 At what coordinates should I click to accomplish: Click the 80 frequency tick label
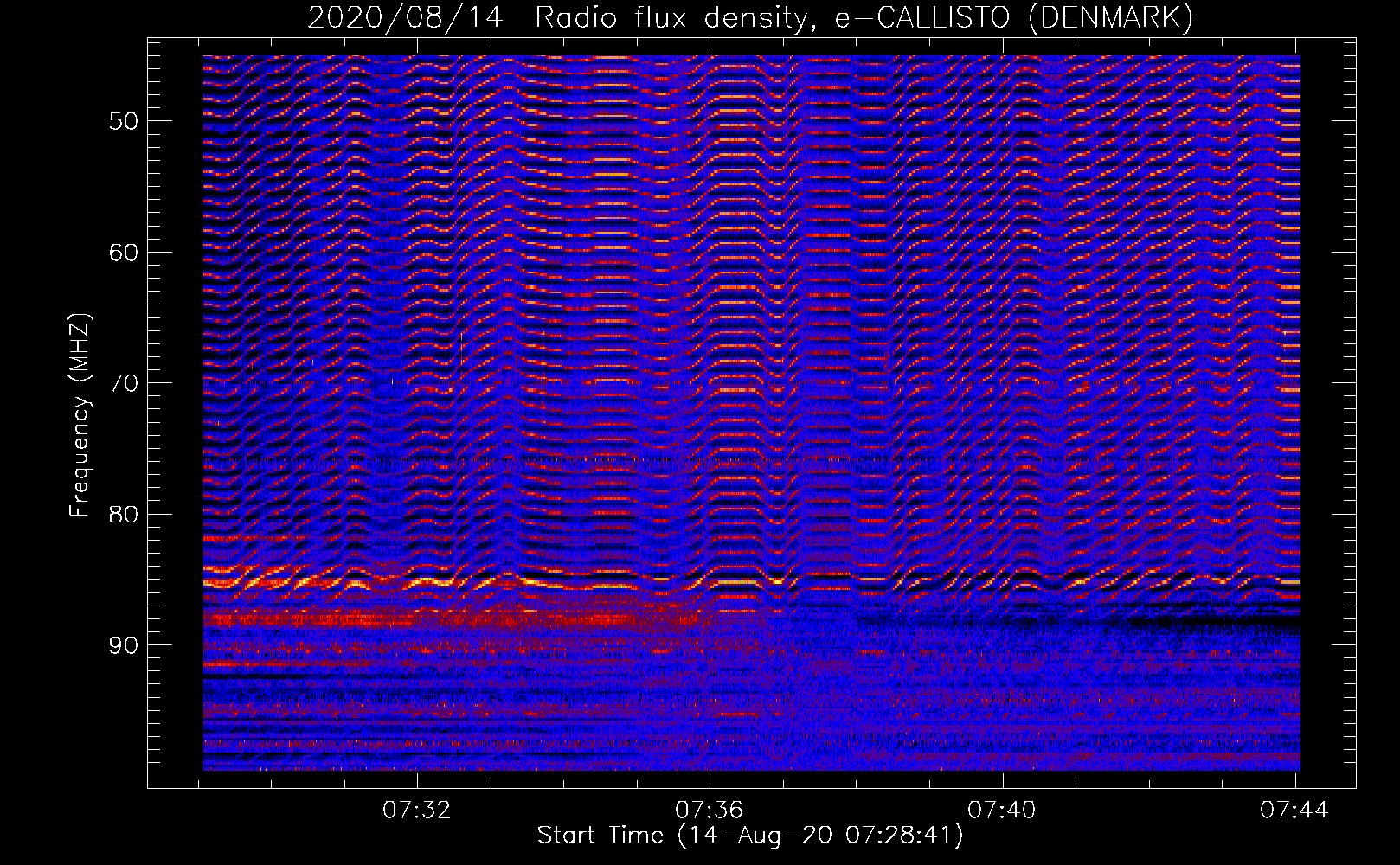[124, 515]
